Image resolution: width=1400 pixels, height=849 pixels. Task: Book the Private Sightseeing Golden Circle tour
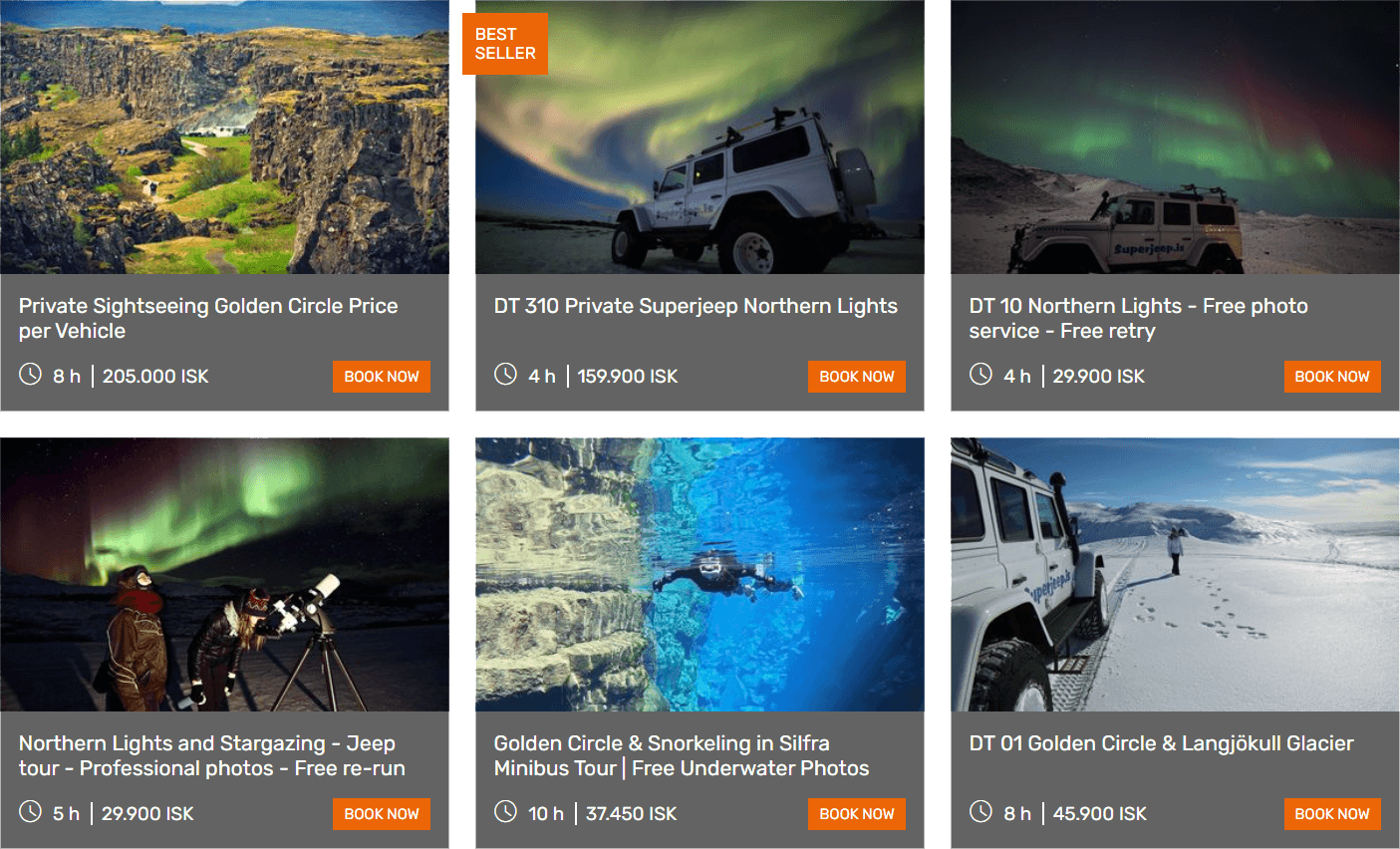[382, 377]
